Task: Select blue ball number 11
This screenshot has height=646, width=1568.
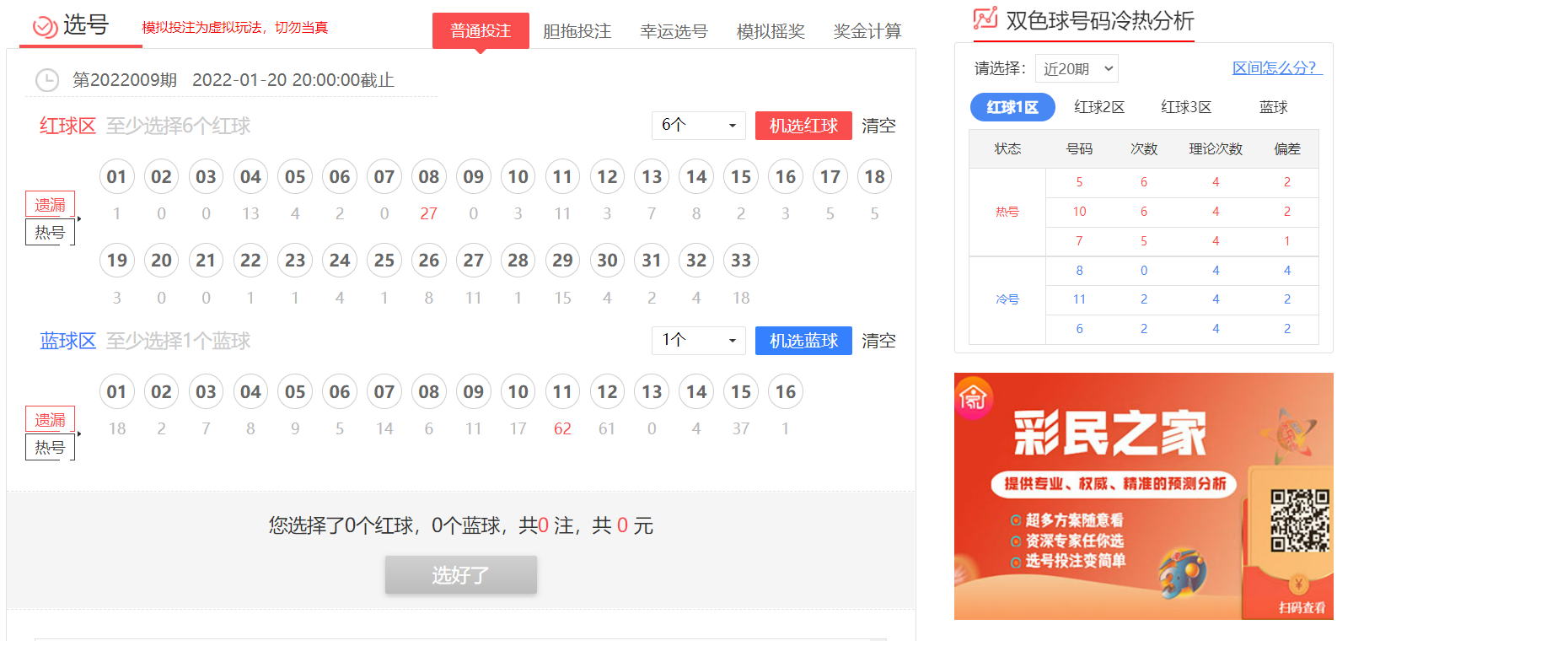Action: tap(562, 392)
